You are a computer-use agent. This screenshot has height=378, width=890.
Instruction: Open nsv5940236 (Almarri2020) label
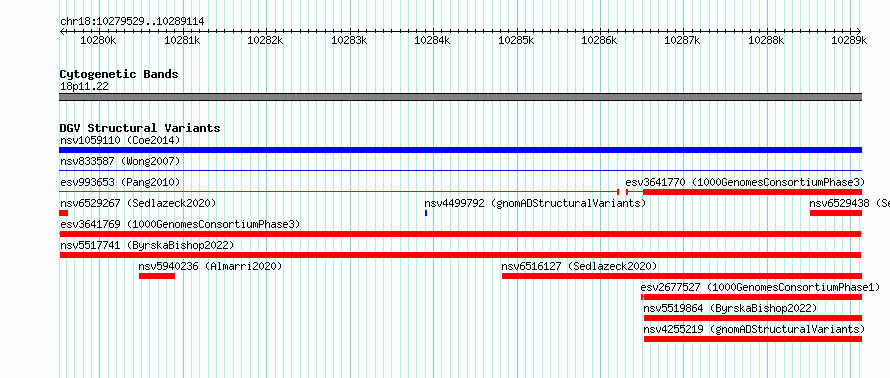pyautogui.click(x=210, y=266)
